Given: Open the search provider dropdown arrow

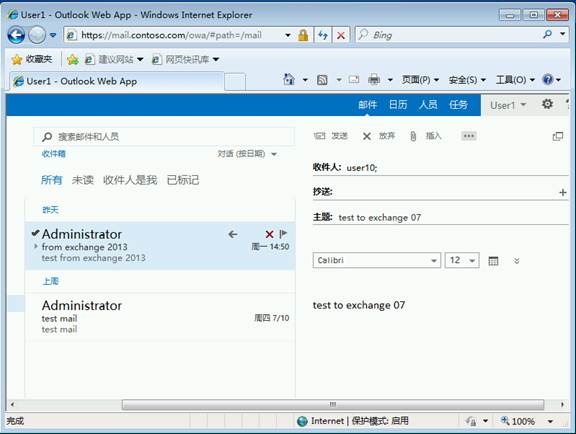Looking at the screenshot, I should pos(562,35).
